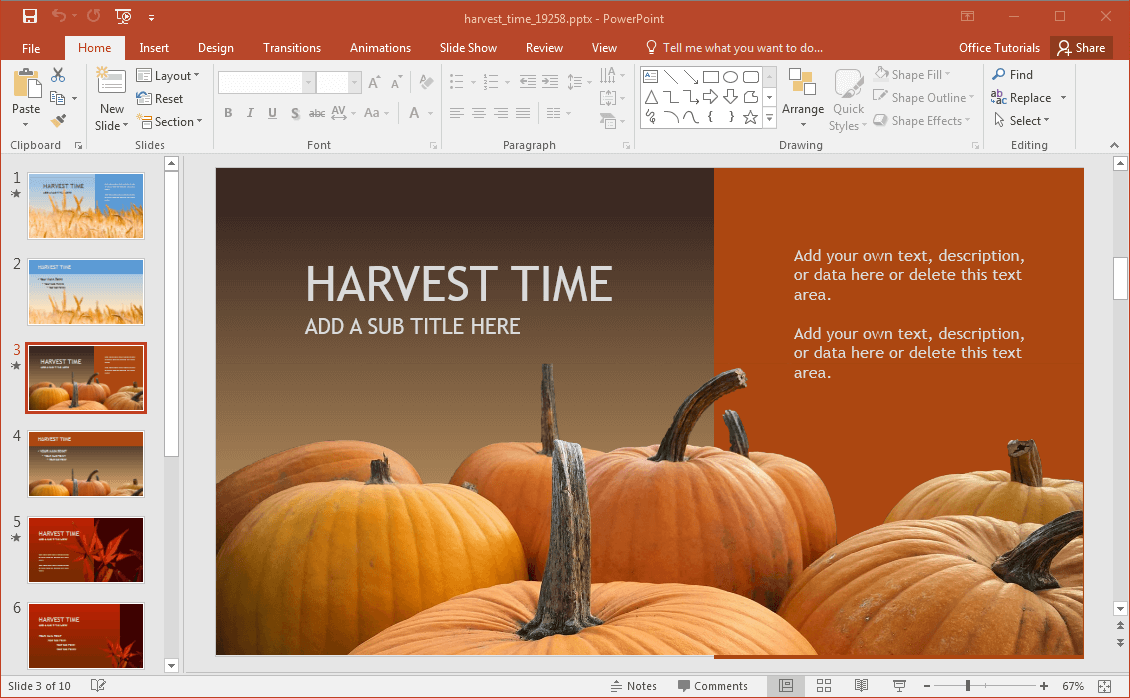The height and width of the screenshot is (698, 1130).
Task: Justify the paragraph text
Action: point(523,112)
